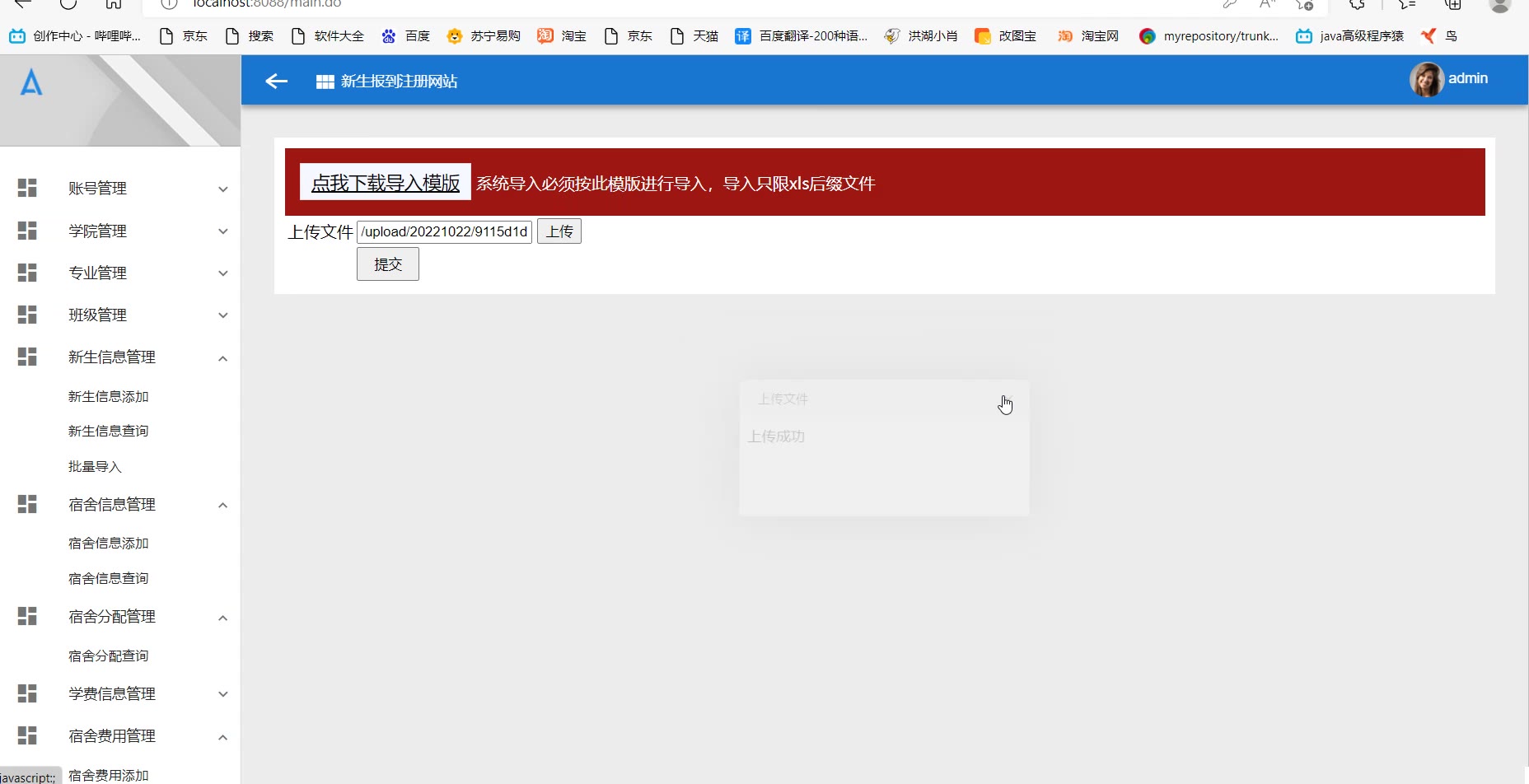Expand the 学费信息管理 chevron
Viewport: 1529px width, 784px height.
222,694
